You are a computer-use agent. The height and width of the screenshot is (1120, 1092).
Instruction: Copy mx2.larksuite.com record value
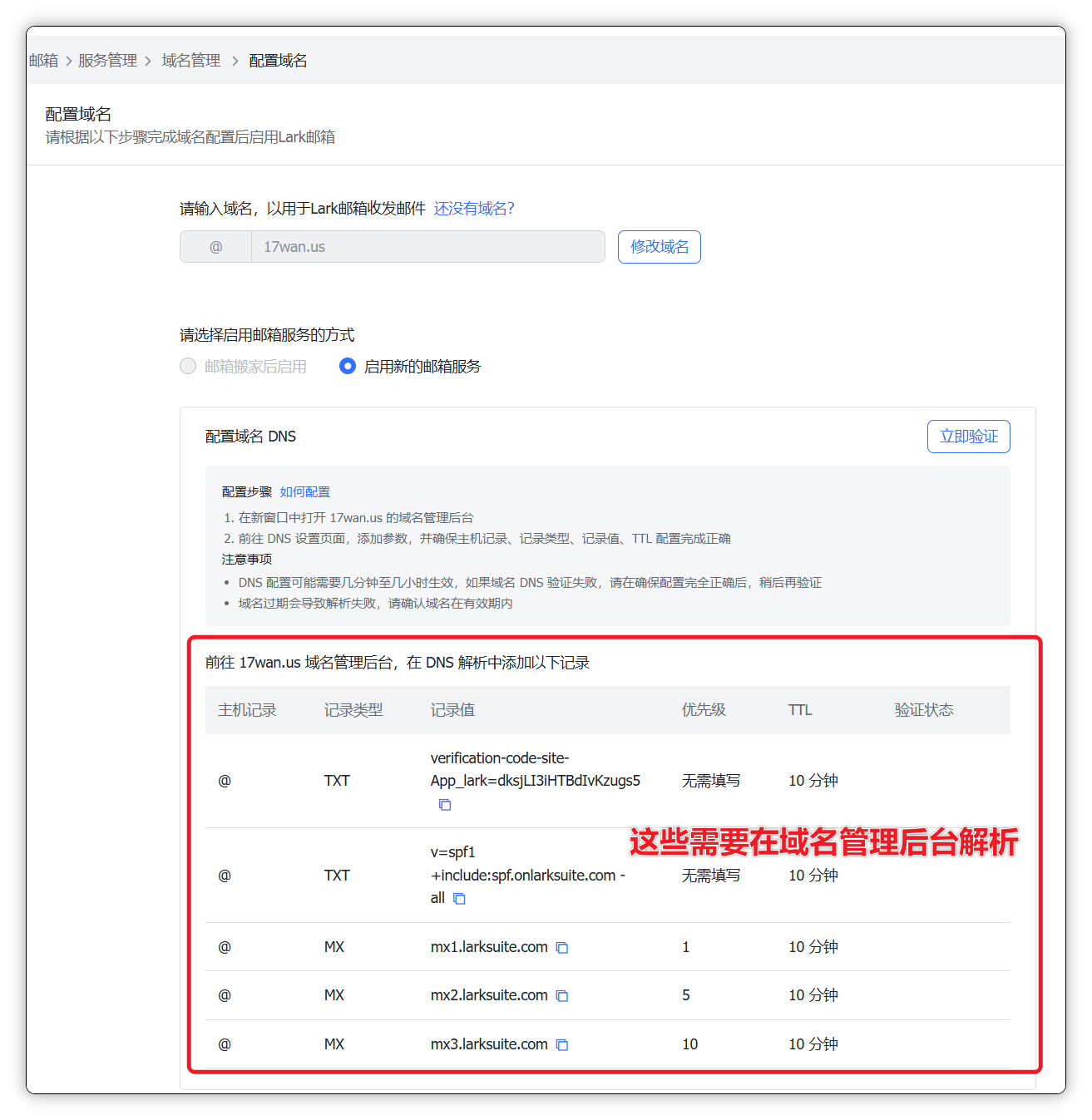(562, 995)
